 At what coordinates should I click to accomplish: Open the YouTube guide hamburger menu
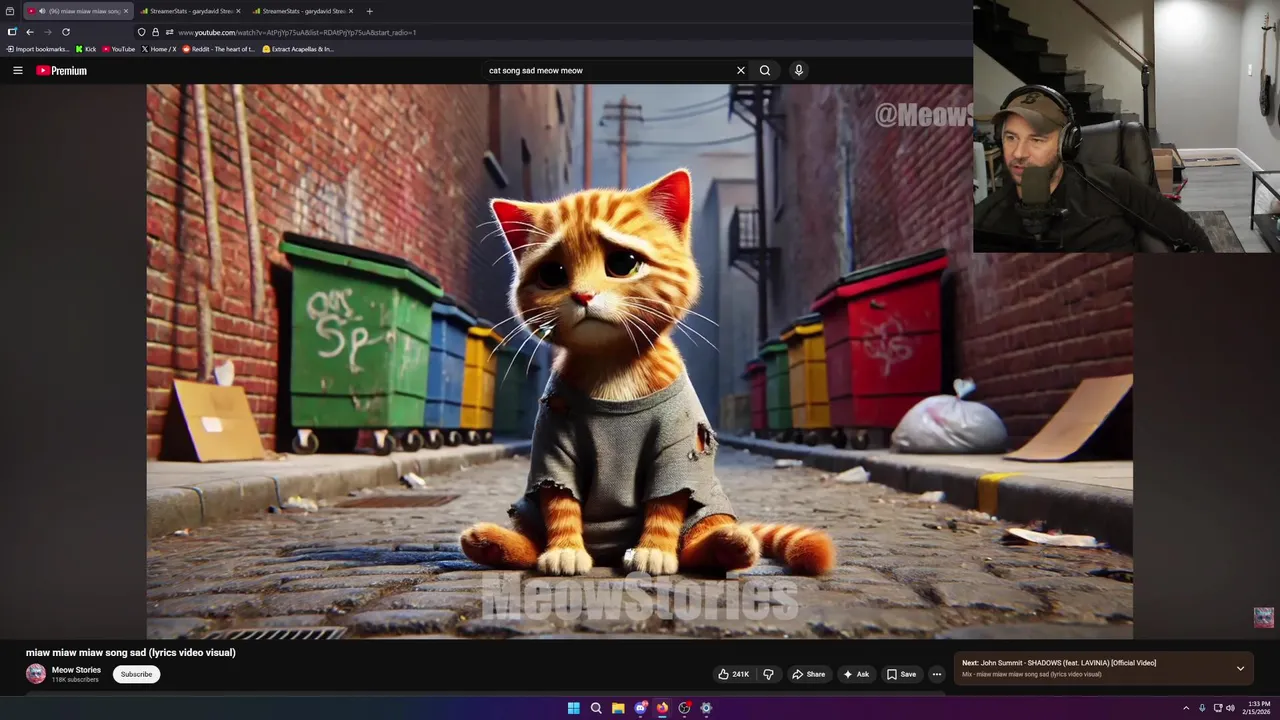coord(17,70)
